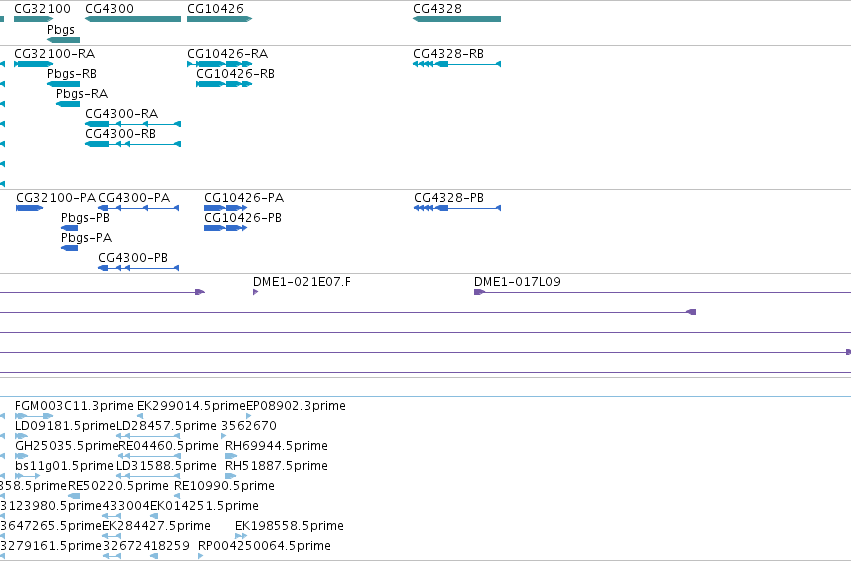Select protein CG10426-PB label

(x=243, y=218)
